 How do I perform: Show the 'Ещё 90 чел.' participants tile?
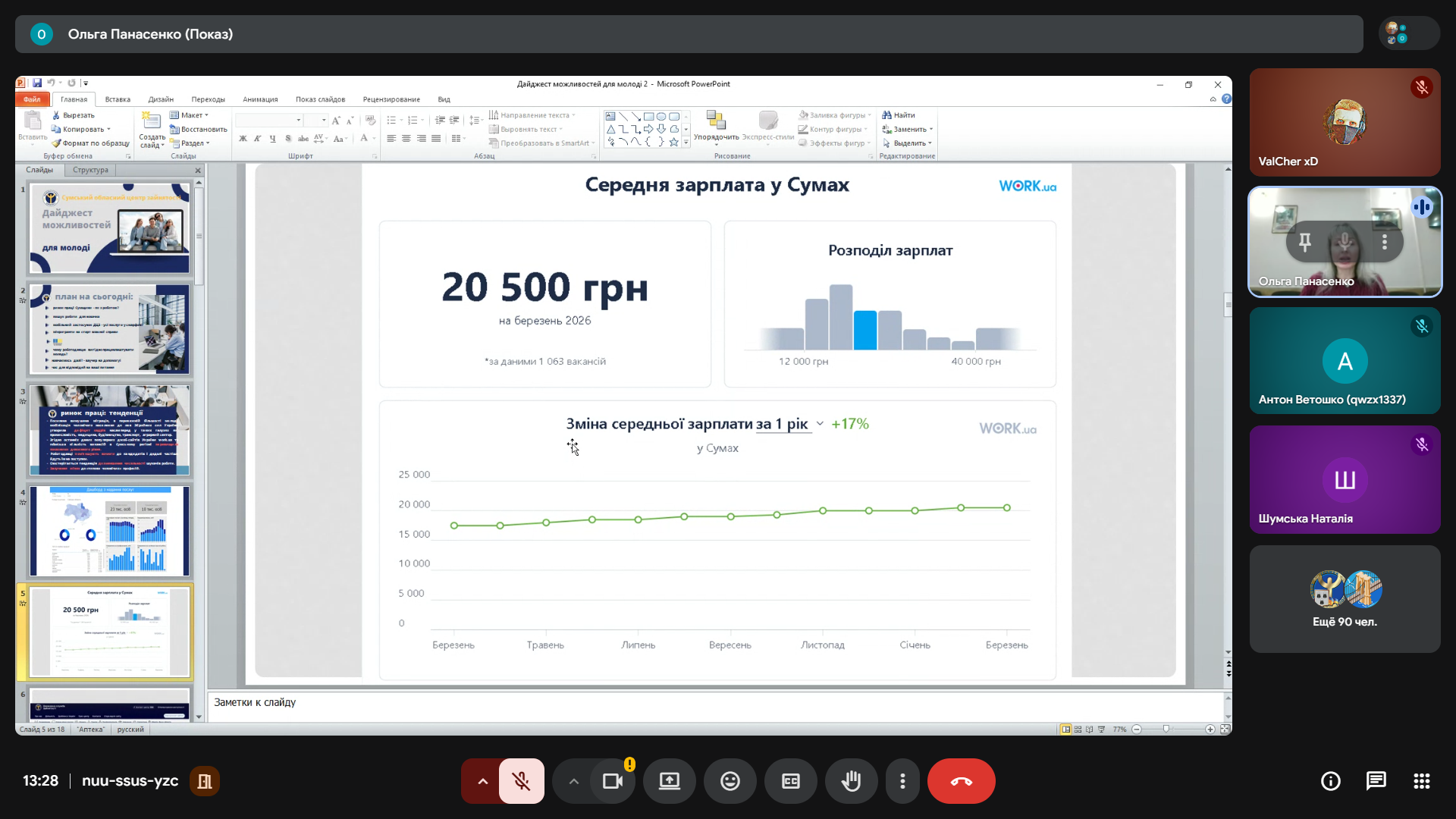pyautogui.click(x=1345, y=599)
